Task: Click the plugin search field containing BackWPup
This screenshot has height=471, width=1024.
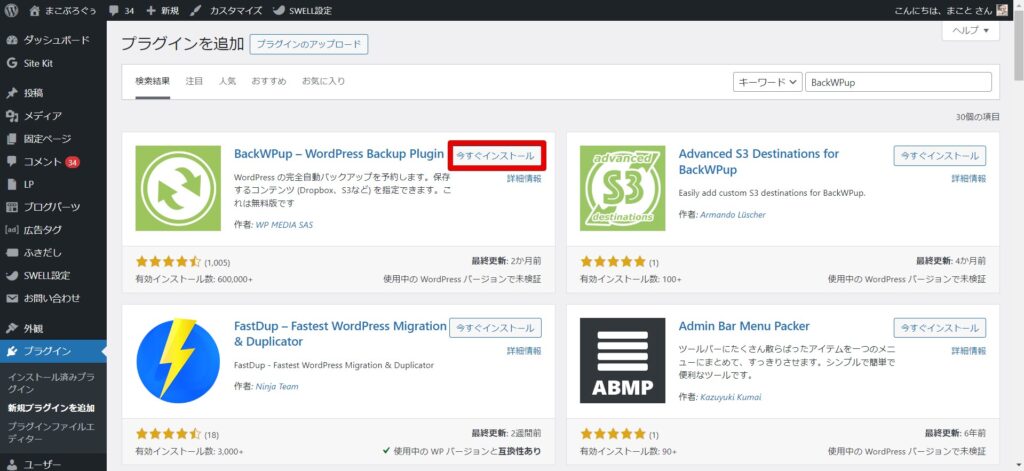Action: click(x=898, y=82)
